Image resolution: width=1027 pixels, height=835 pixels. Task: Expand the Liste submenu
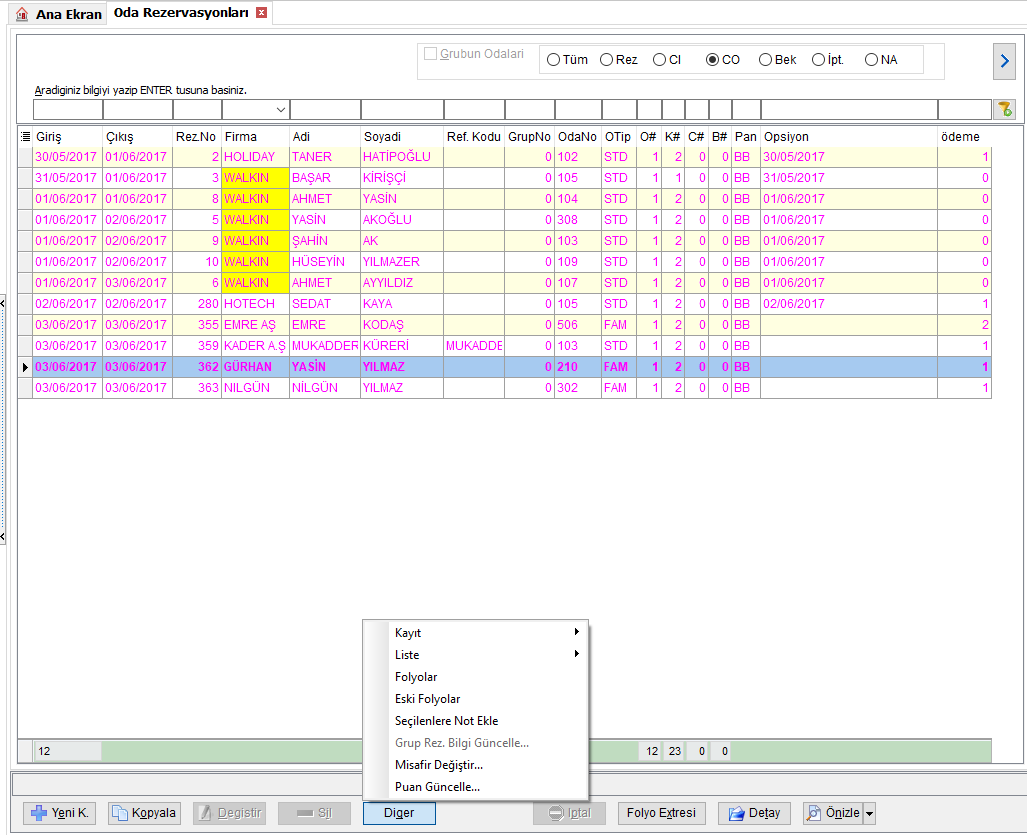coord(476,655)
